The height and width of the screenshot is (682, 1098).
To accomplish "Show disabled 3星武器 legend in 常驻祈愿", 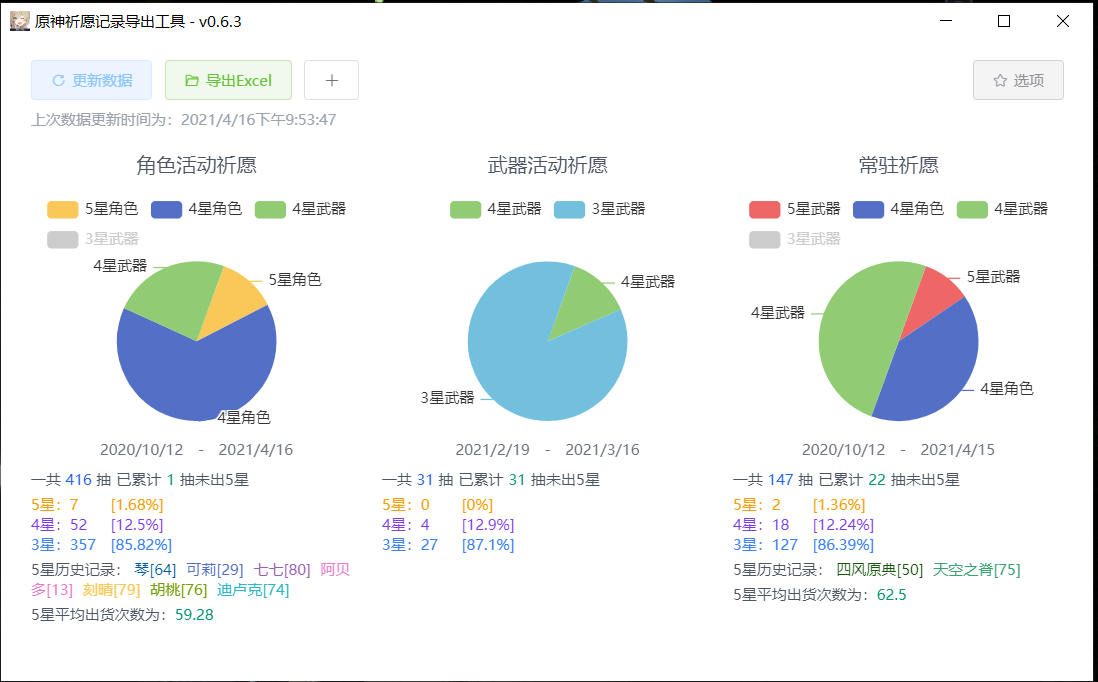I will (x=794, y=239).
